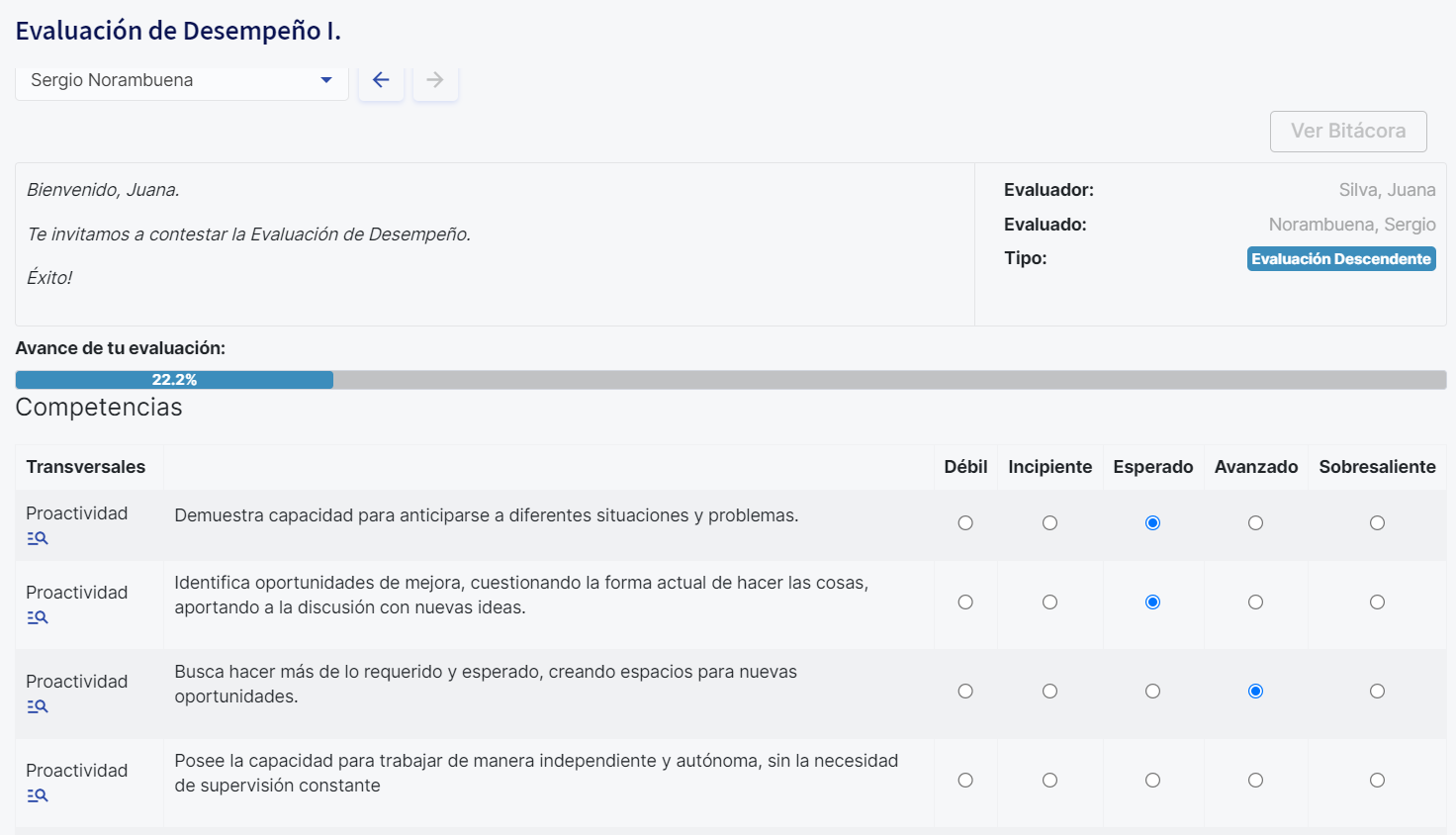
Task: Click the Evaluación Descendente badge
Action: [x=1341, y=259]
